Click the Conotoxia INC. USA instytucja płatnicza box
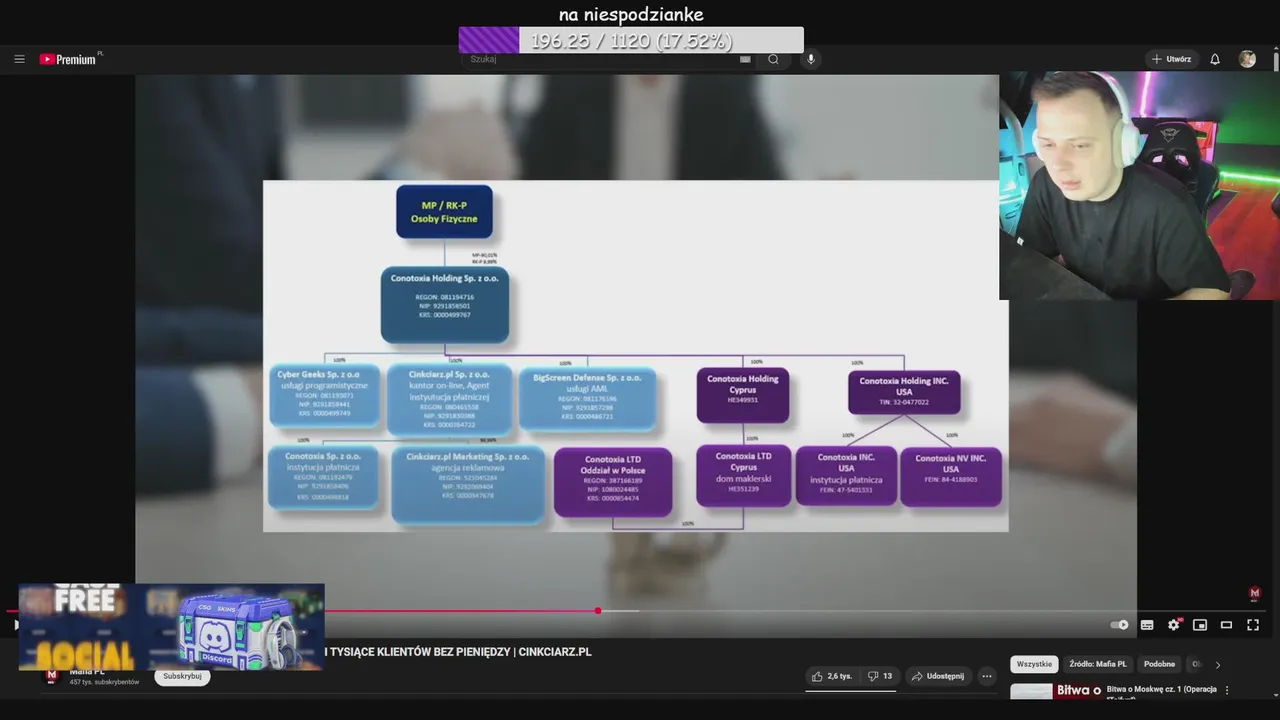This screenshot has width=1280, height=720. (846, 475)
